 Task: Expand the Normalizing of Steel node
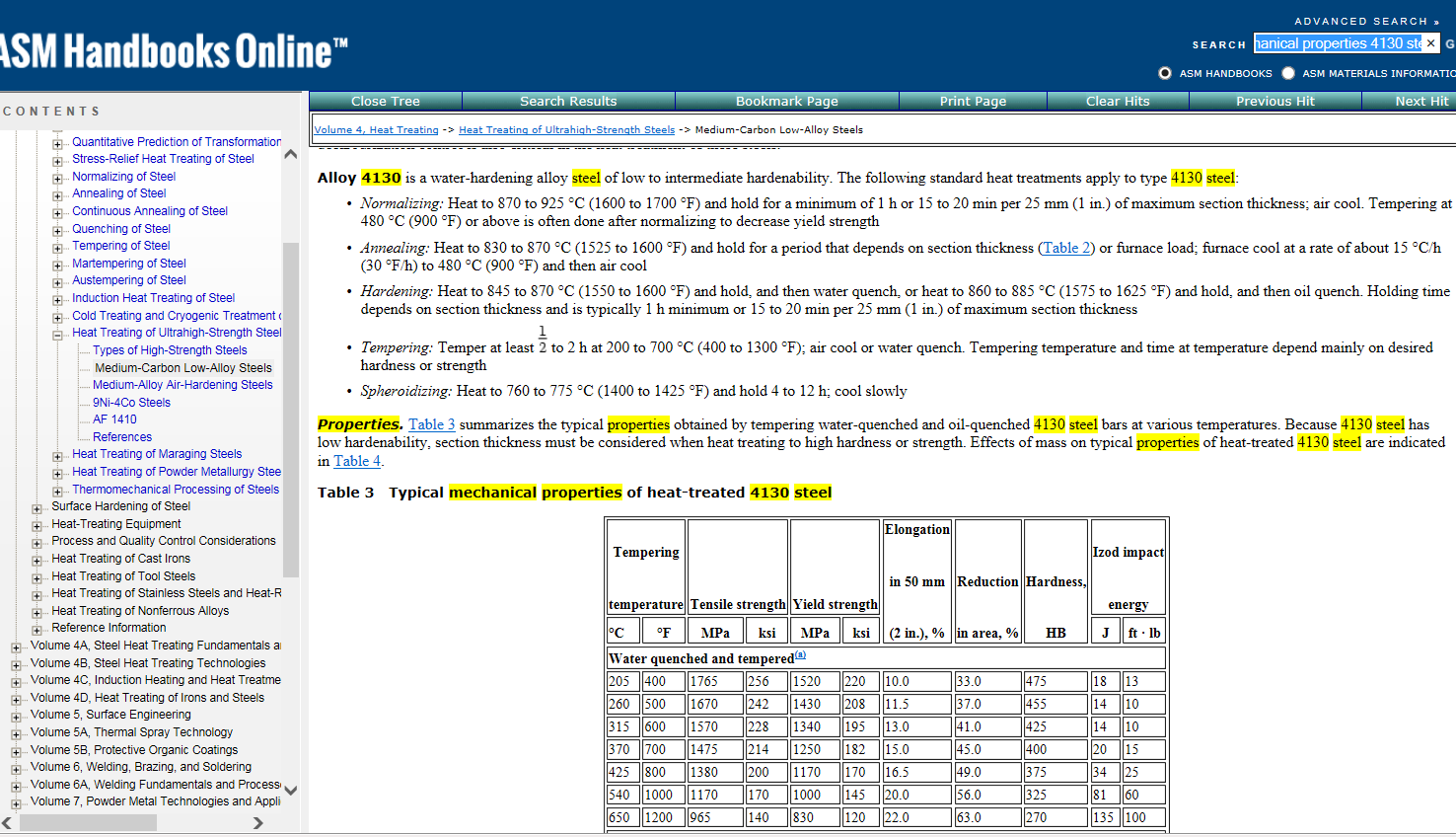click(x=57, y=179)
